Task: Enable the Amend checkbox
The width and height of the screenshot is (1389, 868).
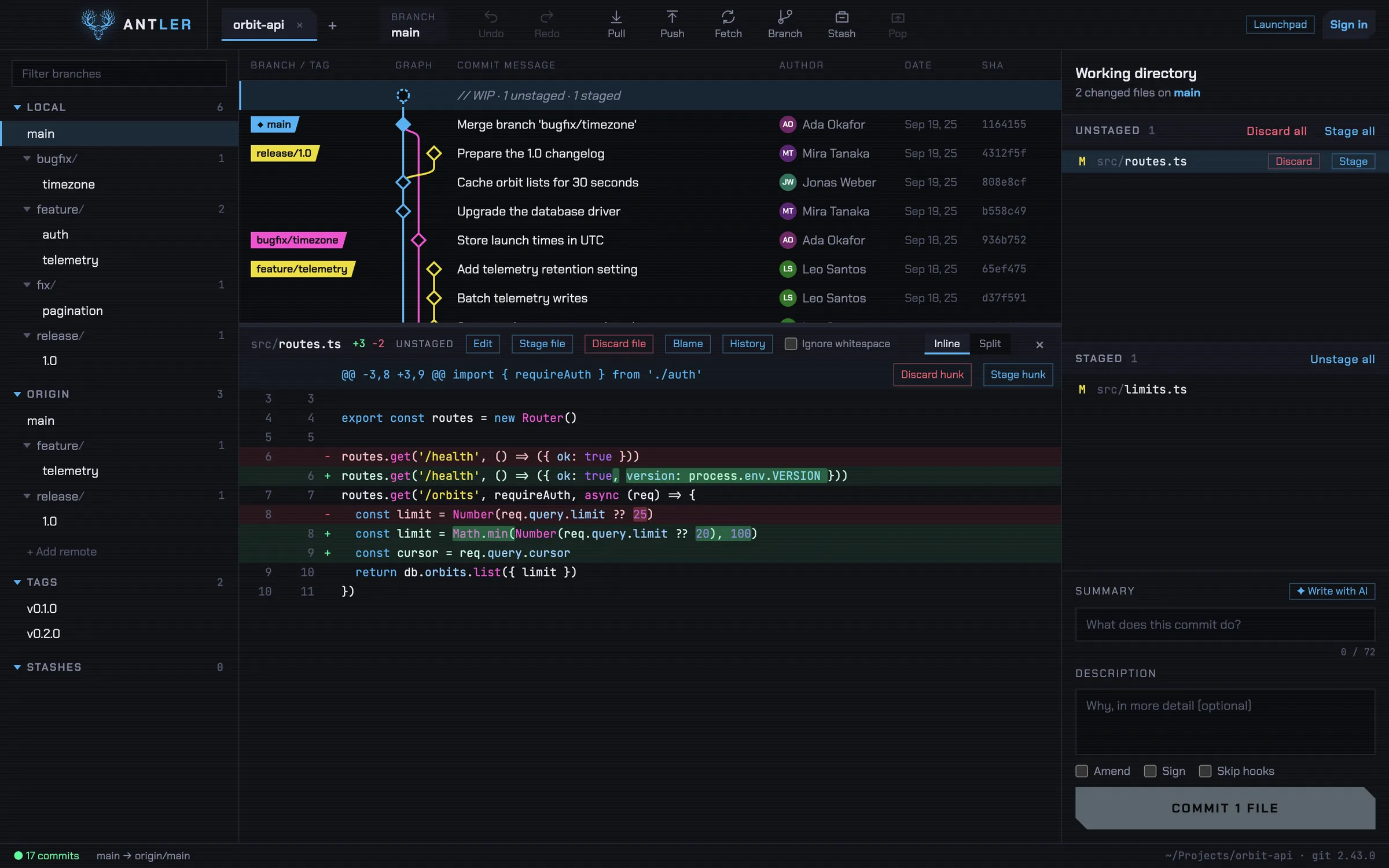Action: (1081, 771)
